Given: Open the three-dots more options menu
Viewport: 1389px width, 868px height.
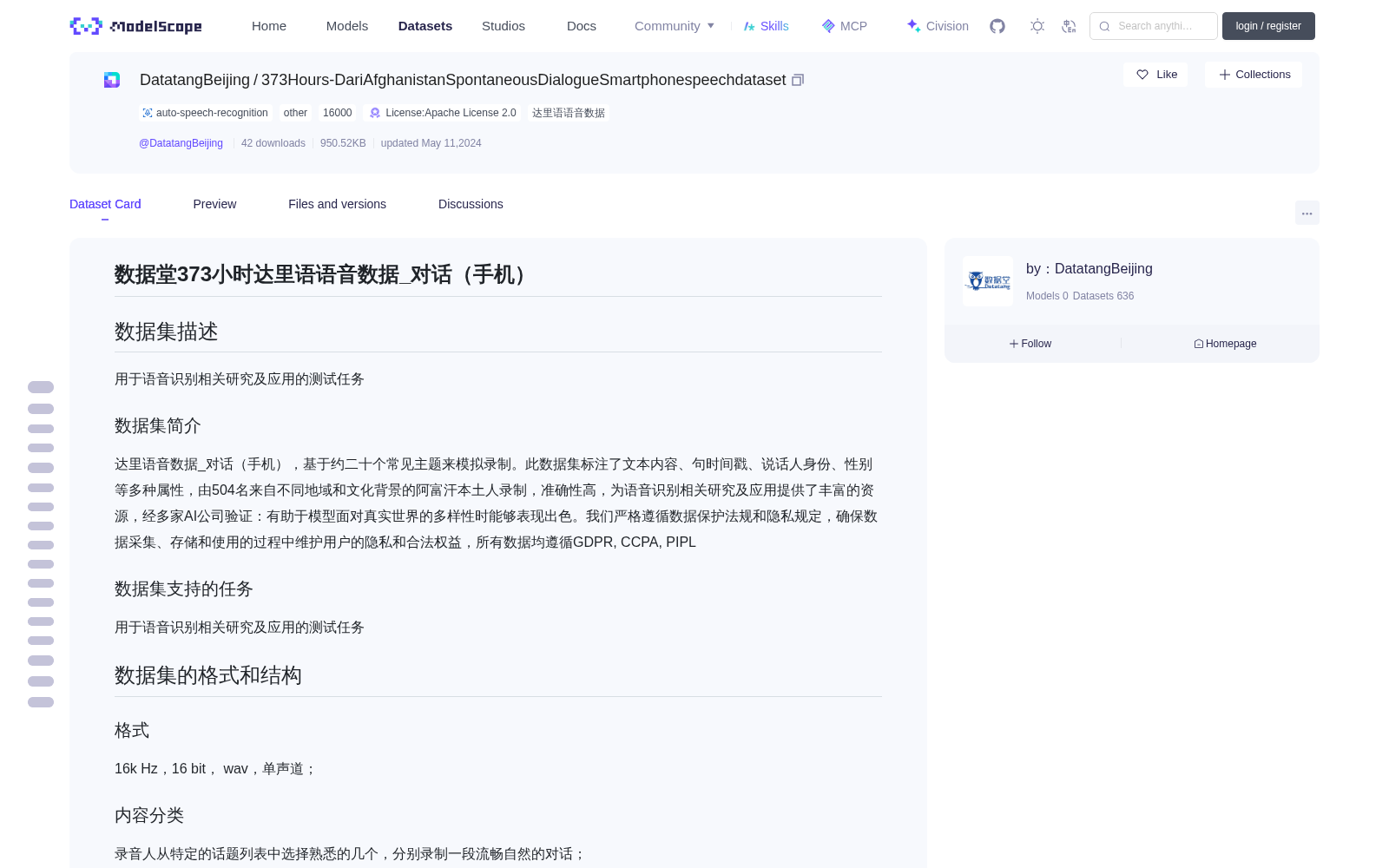Looking at the screenshot, I should click(x=1307, y=213).
